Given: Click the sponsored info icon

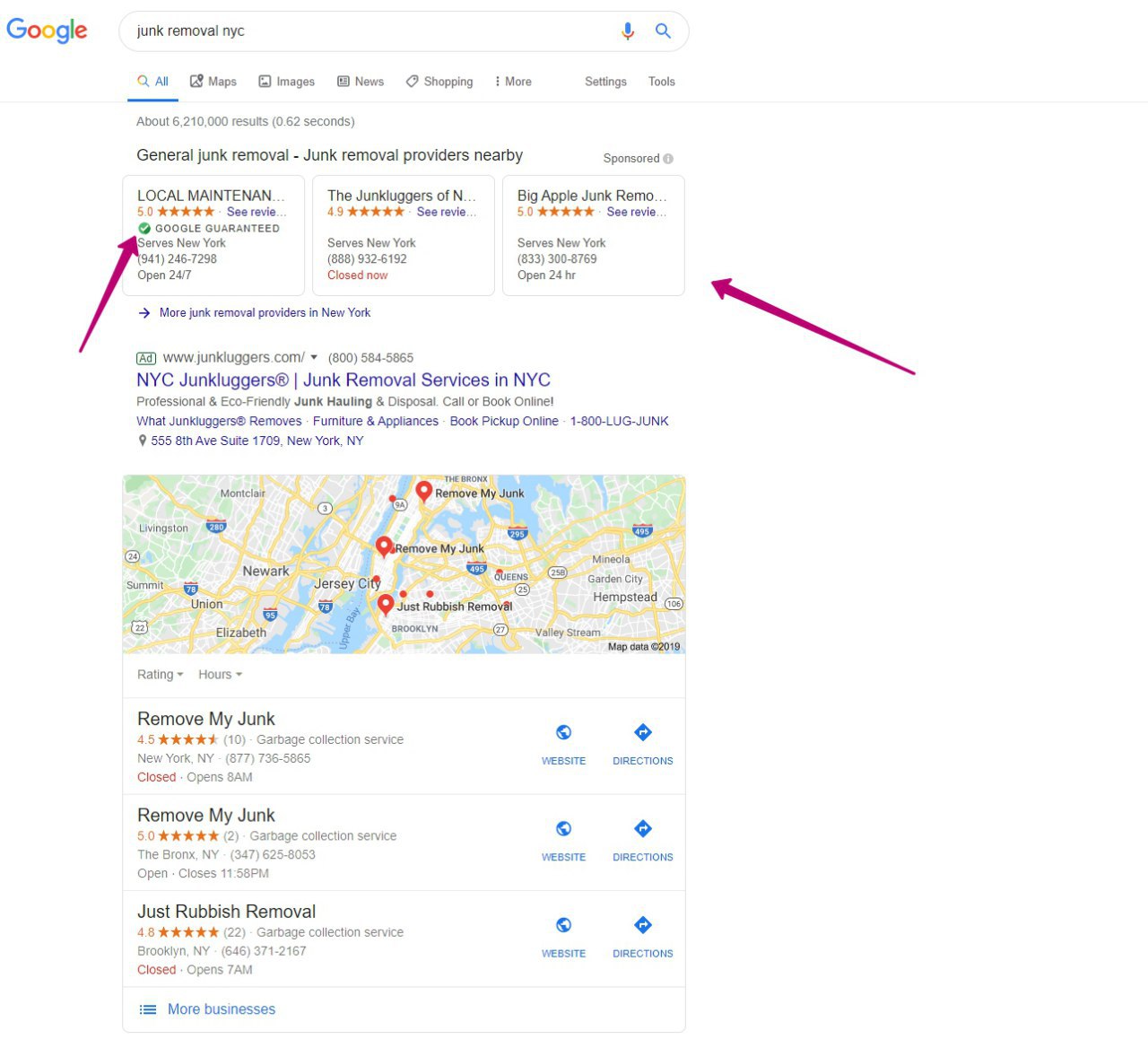Looking at the screenshot, I should (668, 159).
